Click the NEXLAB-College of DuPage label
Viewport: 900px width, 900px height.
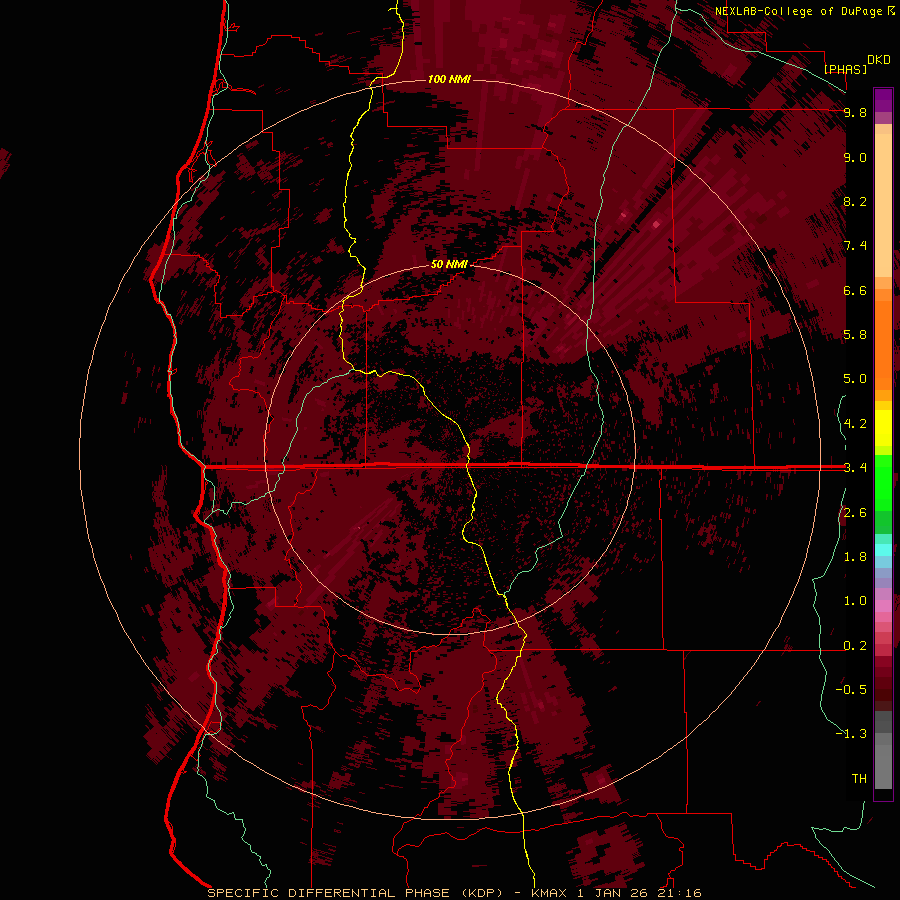801,11
